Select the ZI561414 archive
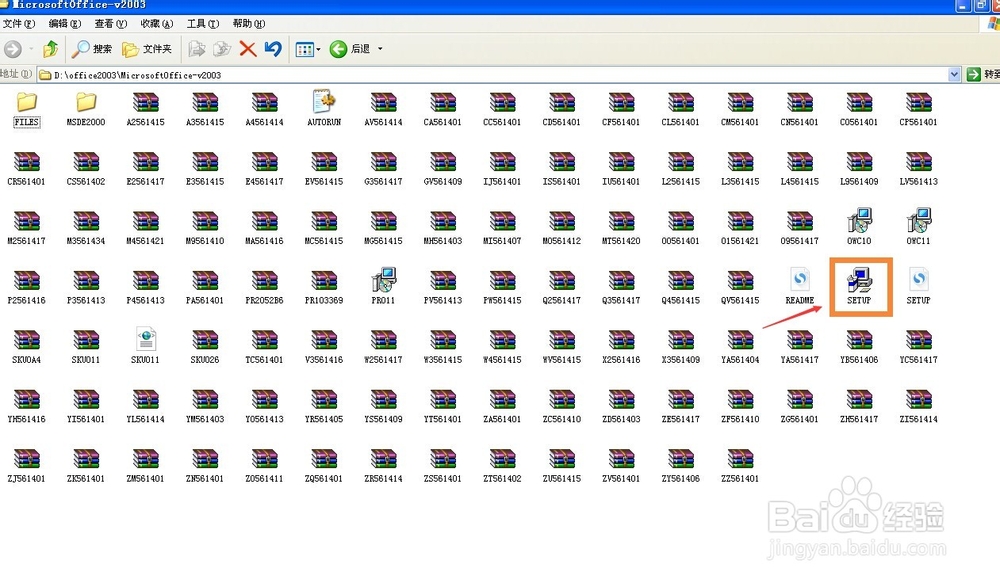This screenshot has height=583, width=1000. point(918,406)
